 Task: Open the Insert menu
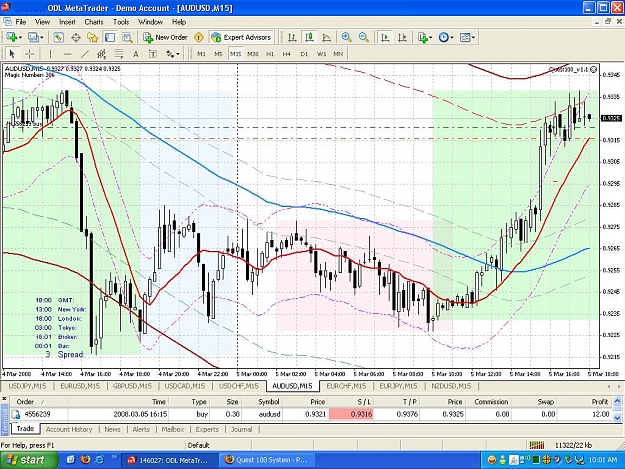[x=67, y=22]
